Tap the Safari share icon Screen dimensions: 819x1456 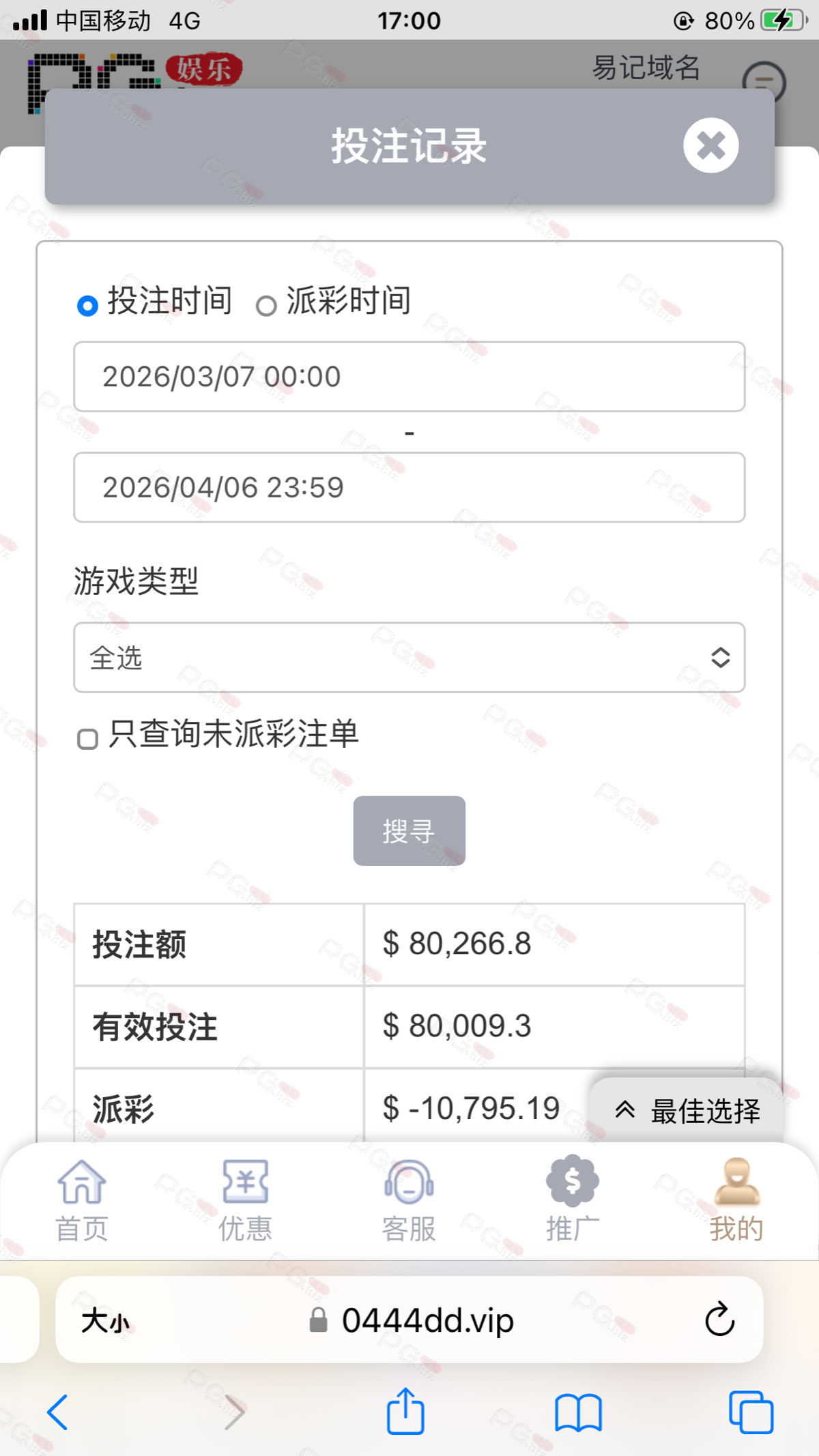[x=405, y=1412]
